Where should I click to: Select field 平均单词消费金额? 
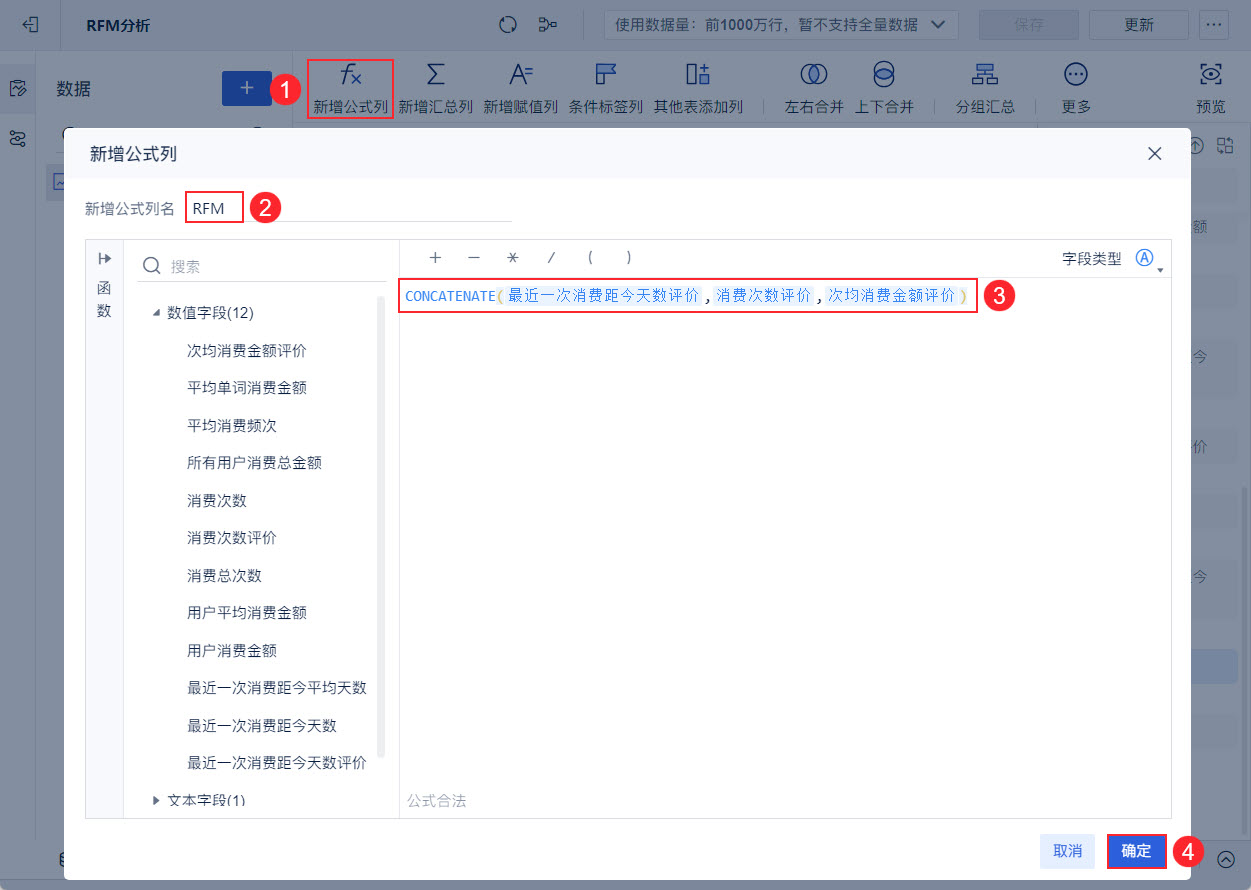(247, 388)
